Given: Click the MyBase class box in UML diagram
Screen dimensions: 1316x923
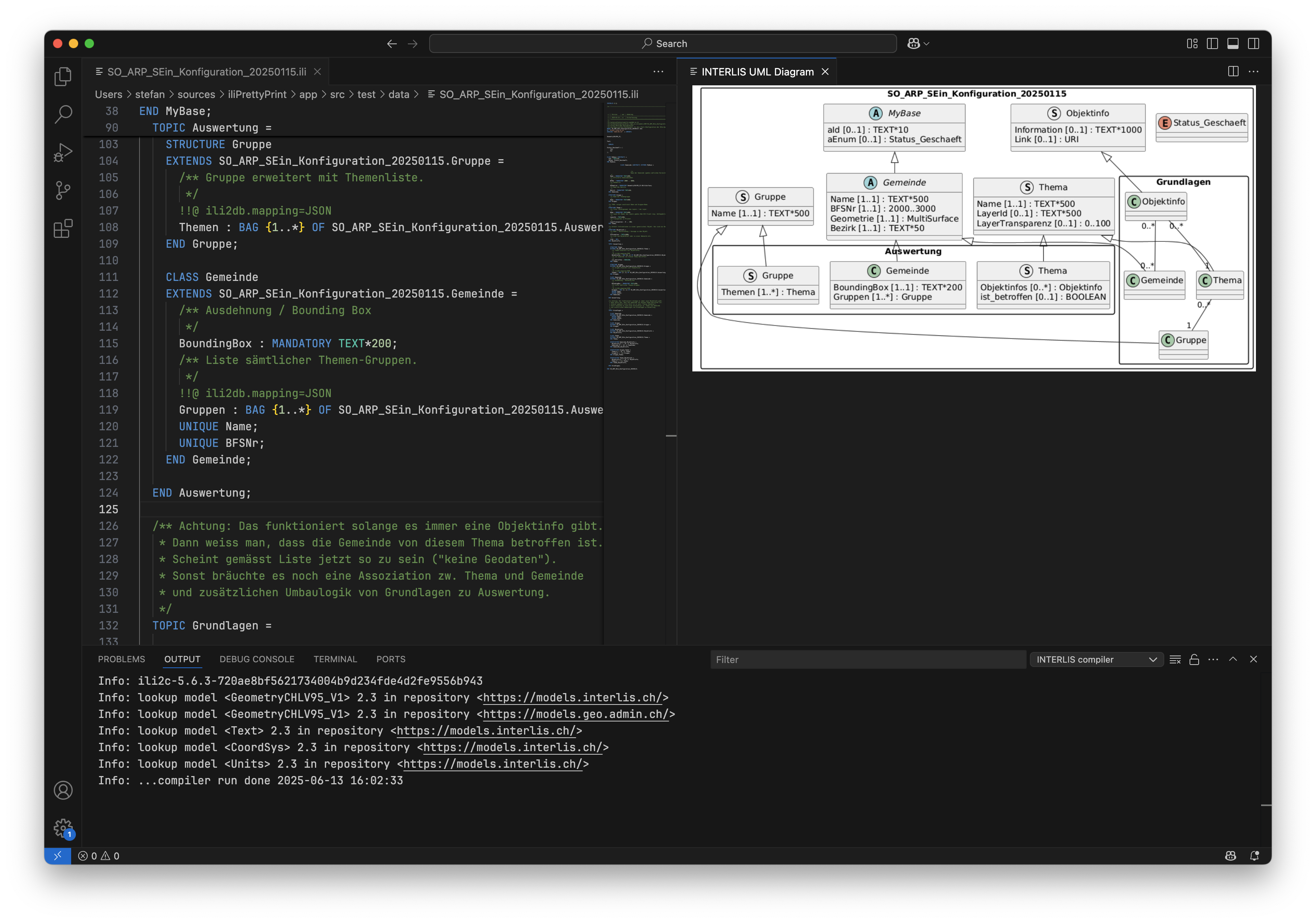Looking at the screenshot, I should point(894,127).
